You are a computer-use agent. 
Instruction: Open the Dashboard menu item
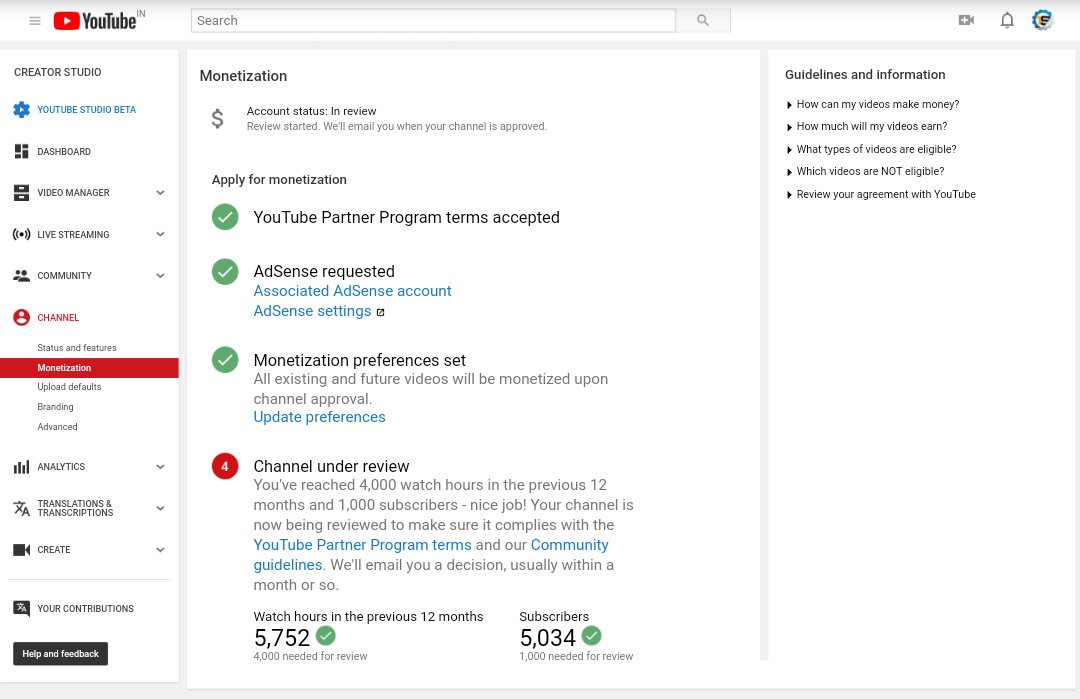tap(64, 152)
